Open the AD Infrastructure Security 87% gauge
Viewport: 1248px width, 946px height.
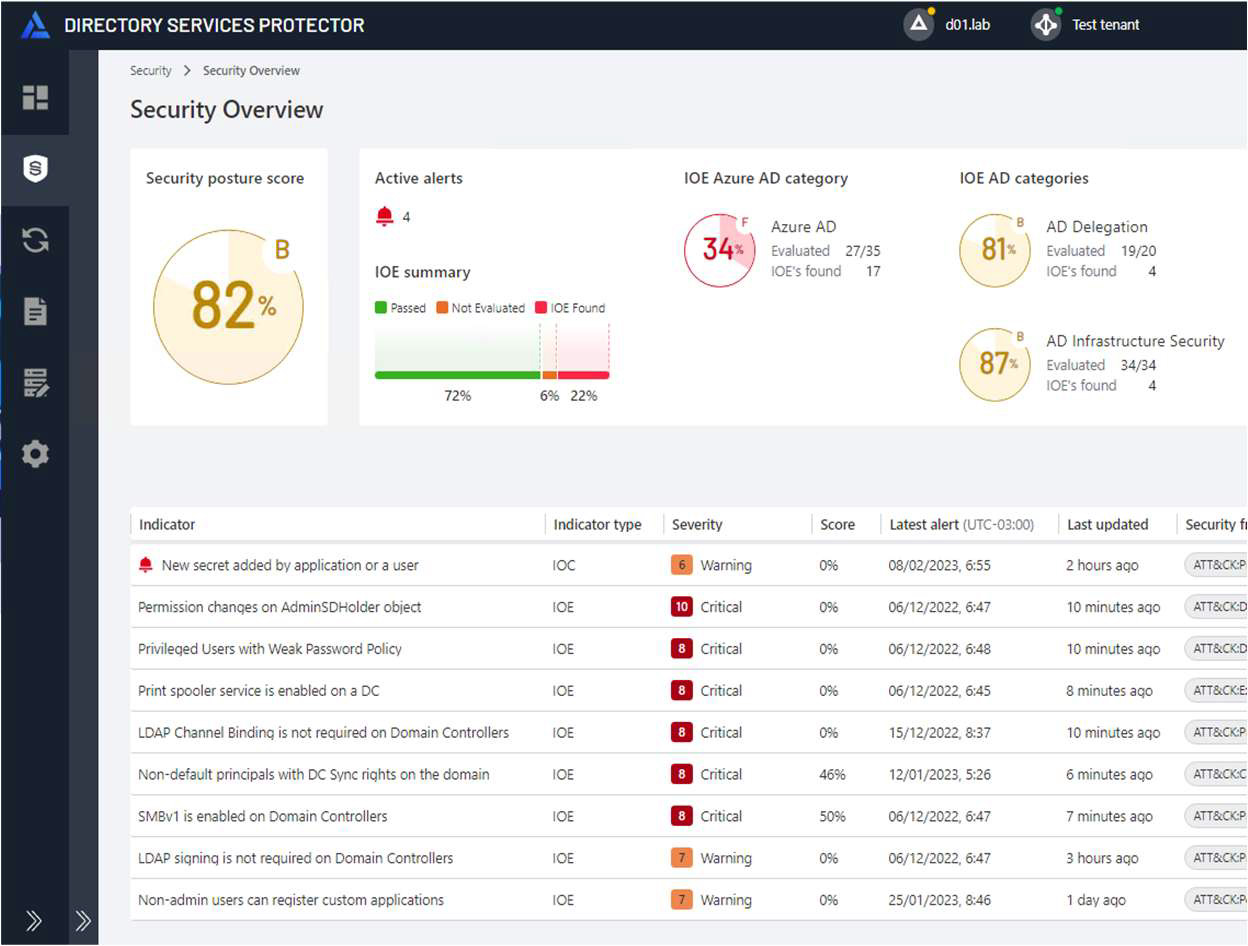[994, 364]
